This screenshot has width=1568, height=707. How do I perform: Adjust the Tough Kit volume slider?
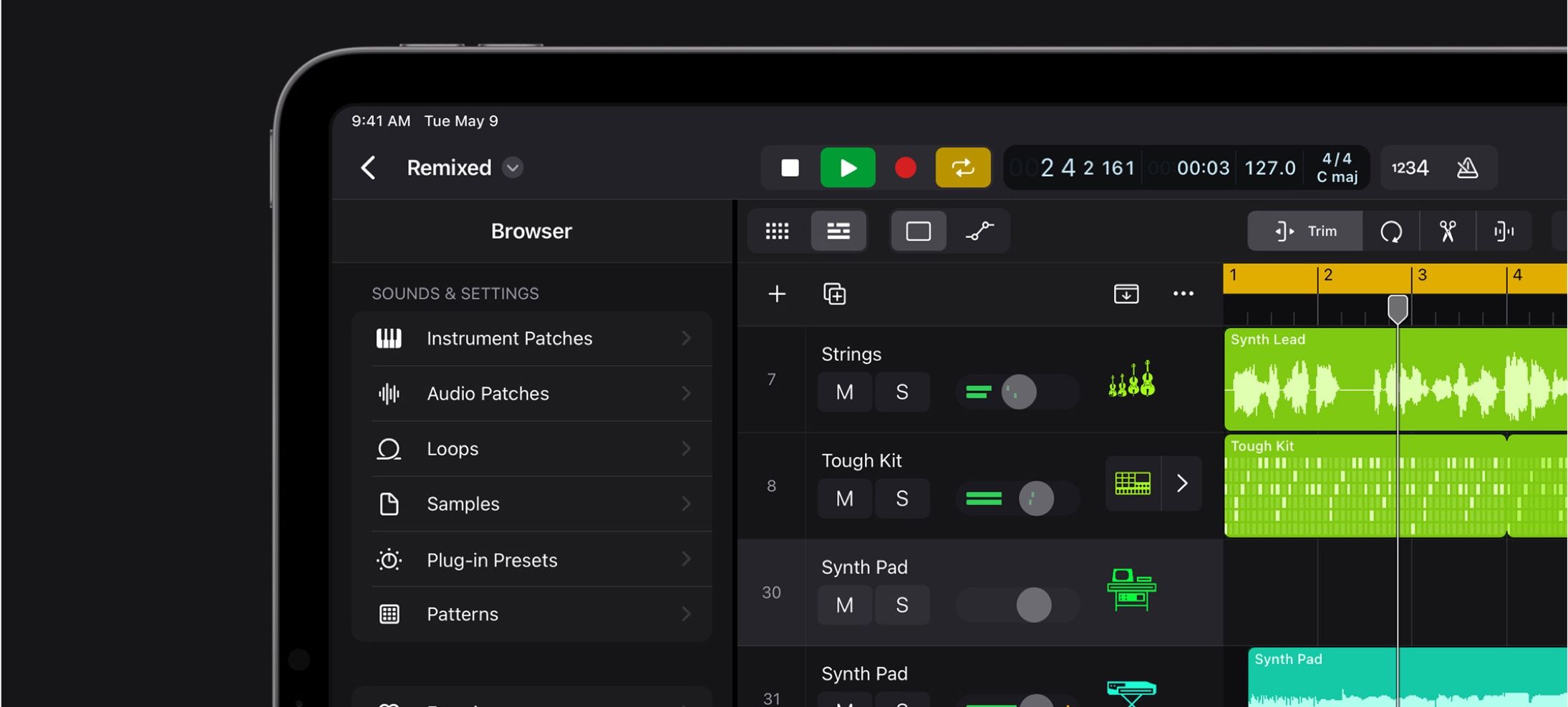pyautogui.click(x=1017, y=499)
